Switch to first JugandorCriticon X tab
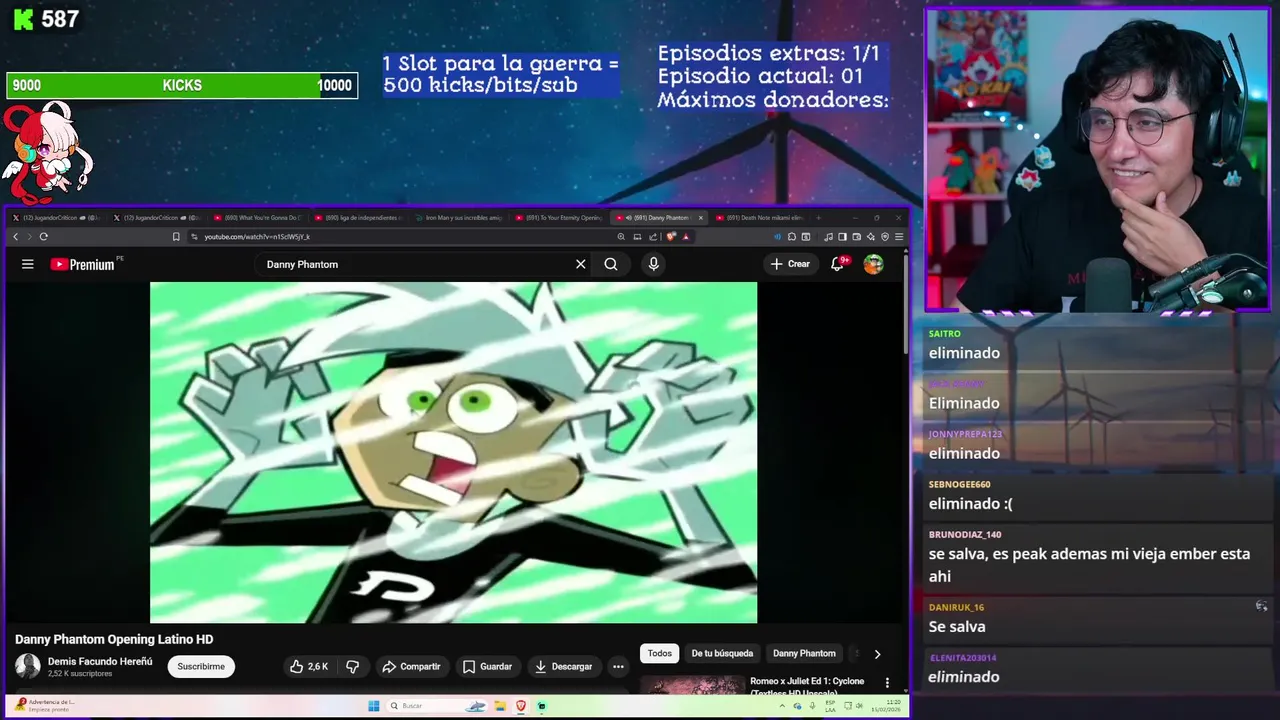1280x720 pixels. 58,217
